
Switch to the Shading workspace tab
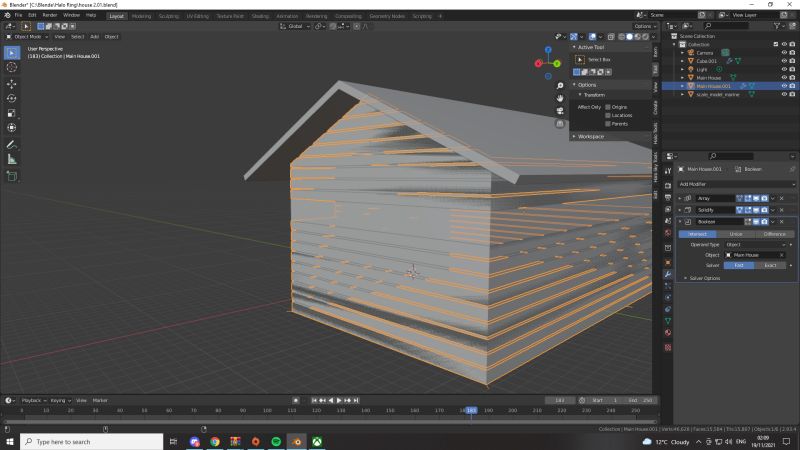(x=260, y=16)
